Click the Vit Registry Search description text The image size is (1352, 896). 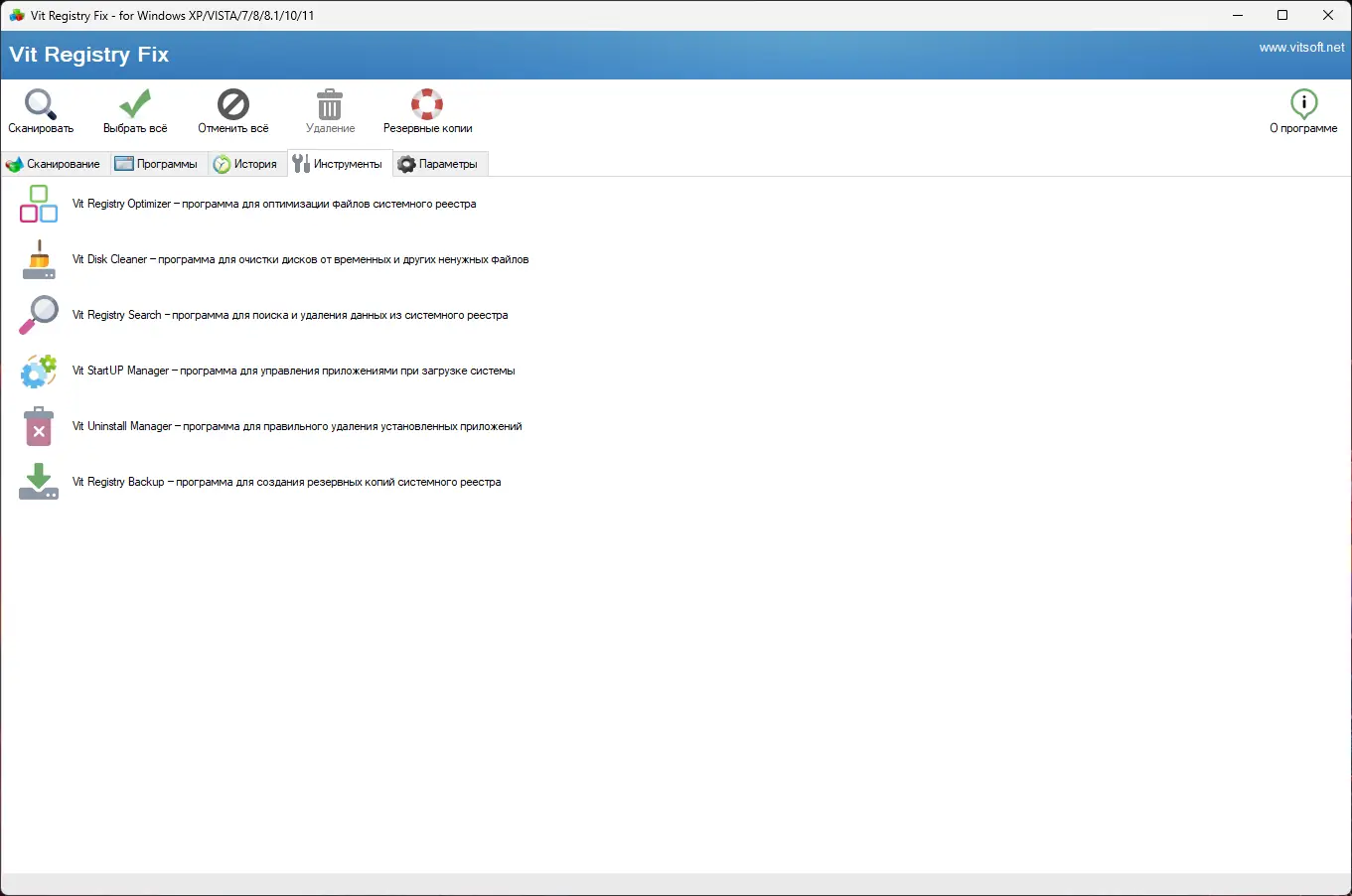pyautogui.click(x=290, y=315)
